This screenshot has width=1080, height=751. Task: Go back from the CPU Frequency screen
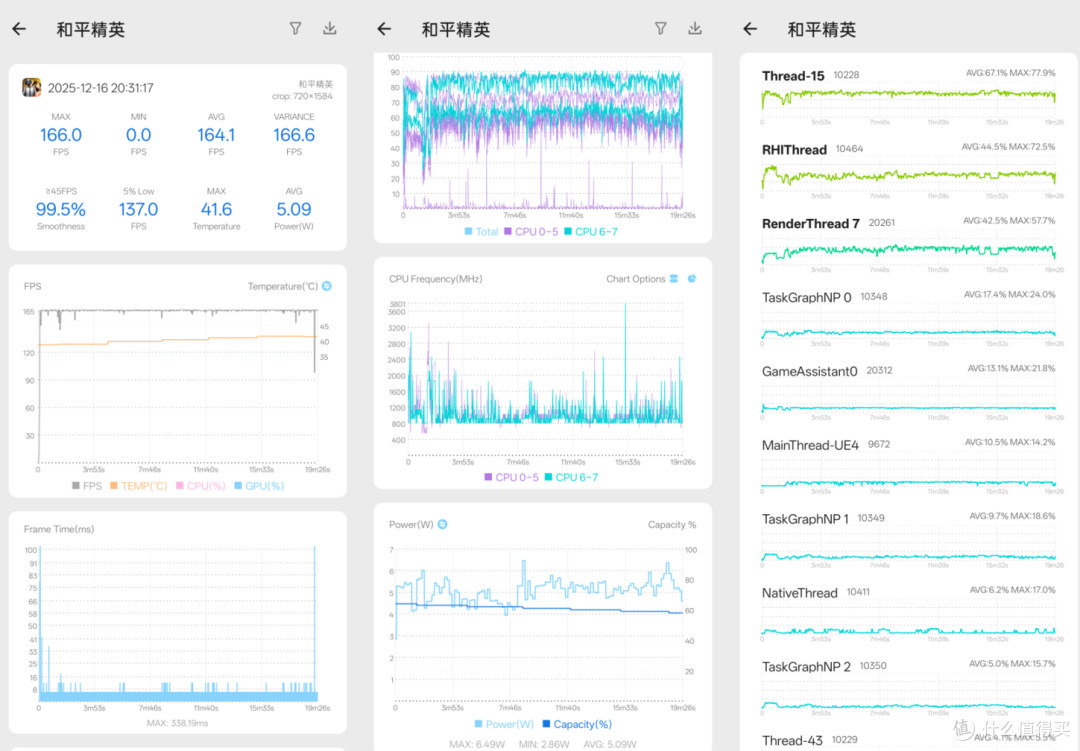[384, 29]
